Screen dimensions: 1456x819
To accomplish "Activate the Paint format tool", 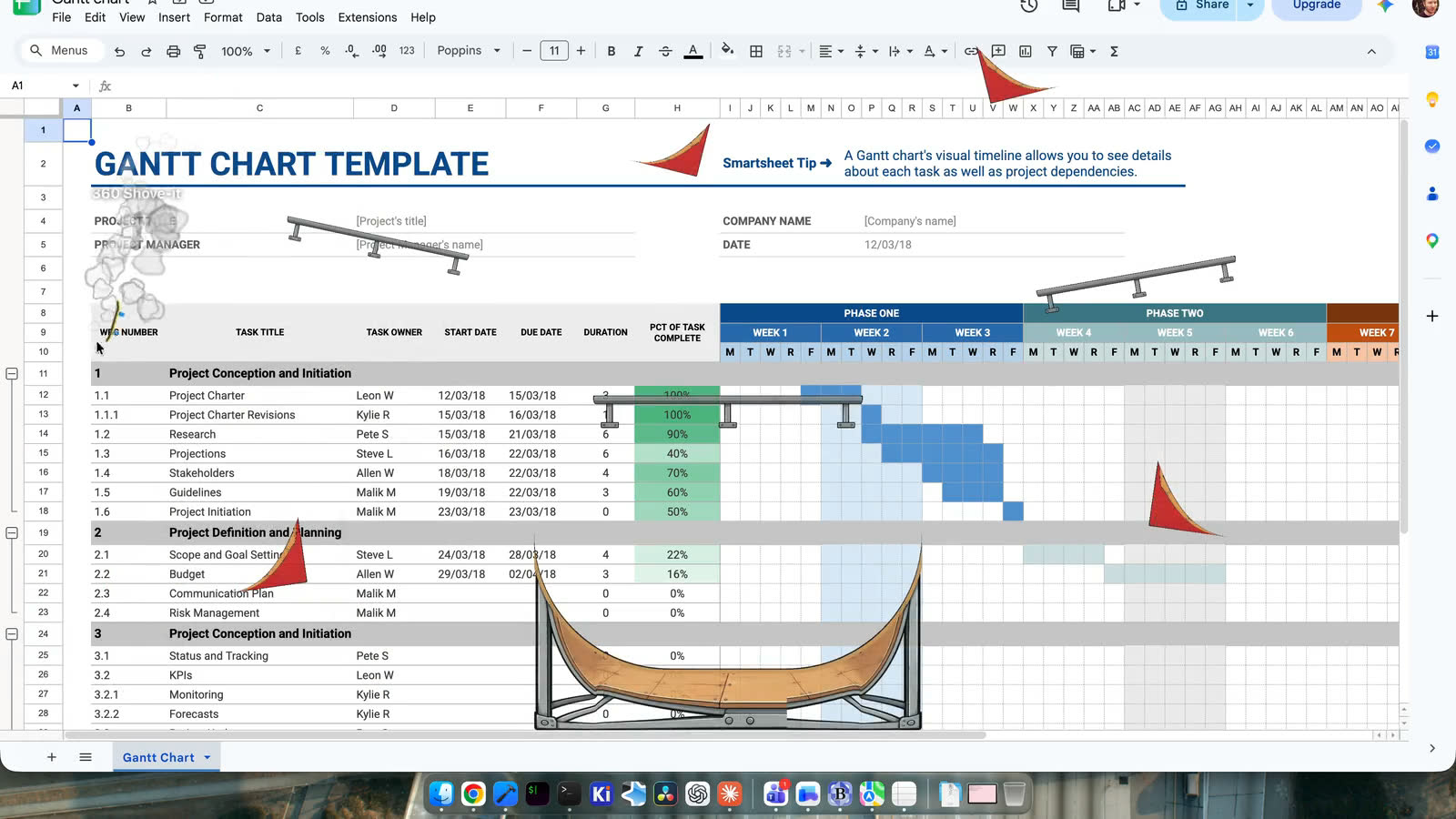I will tap(200, 51).
